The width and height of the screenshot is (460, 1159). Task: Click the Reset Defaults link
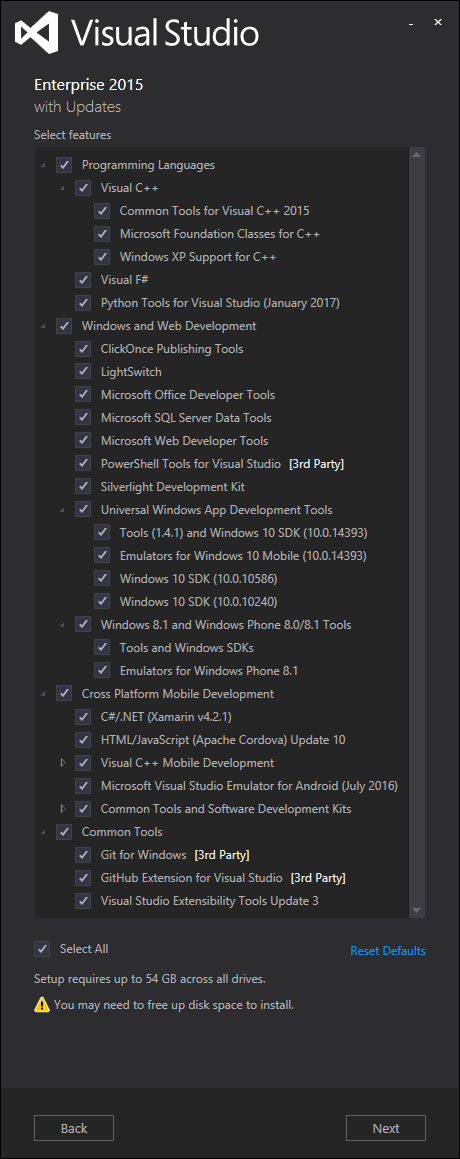tap(388, 951)
